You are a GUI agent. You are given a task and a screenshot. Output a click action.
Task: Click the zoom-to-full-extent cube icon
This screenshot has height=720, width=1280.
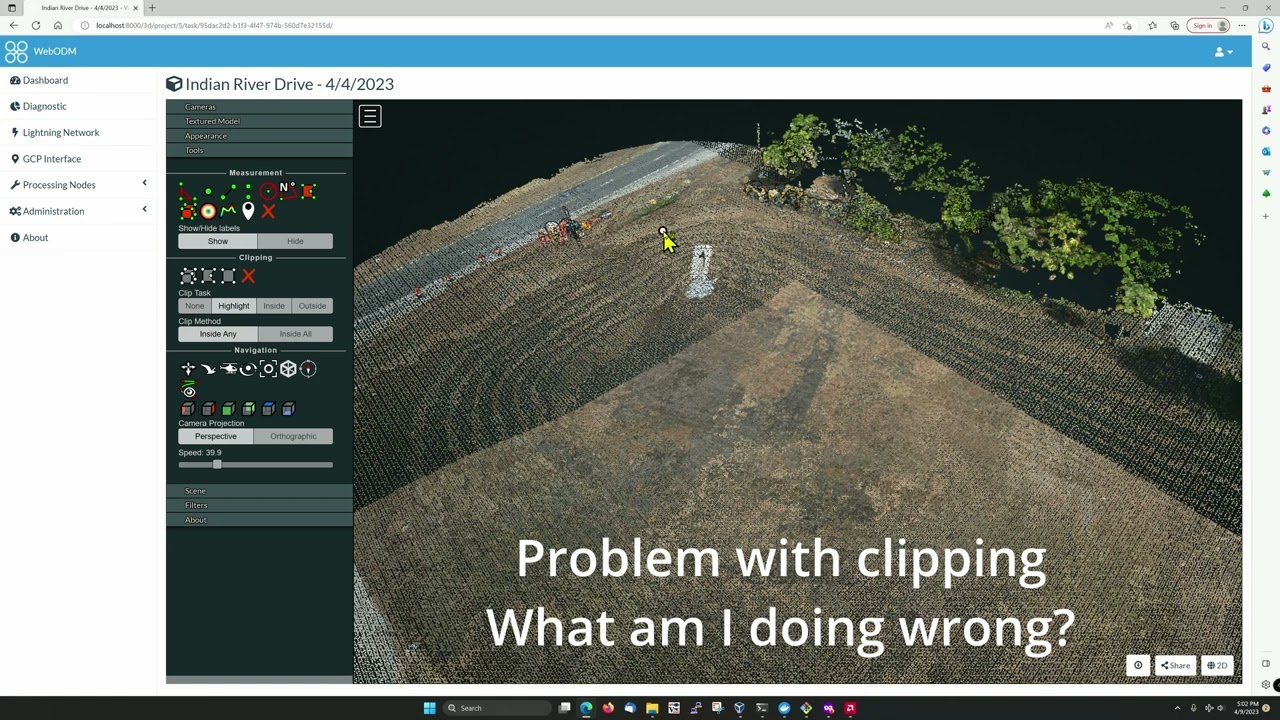pyautogui.click(x=288, y=368)
